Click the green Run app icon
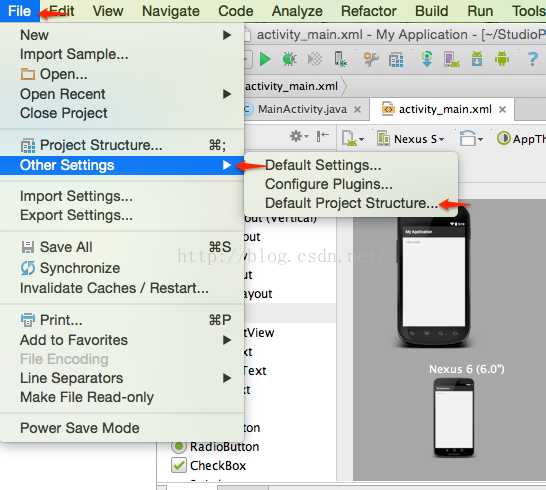546x490 pixels. (265, 59)
